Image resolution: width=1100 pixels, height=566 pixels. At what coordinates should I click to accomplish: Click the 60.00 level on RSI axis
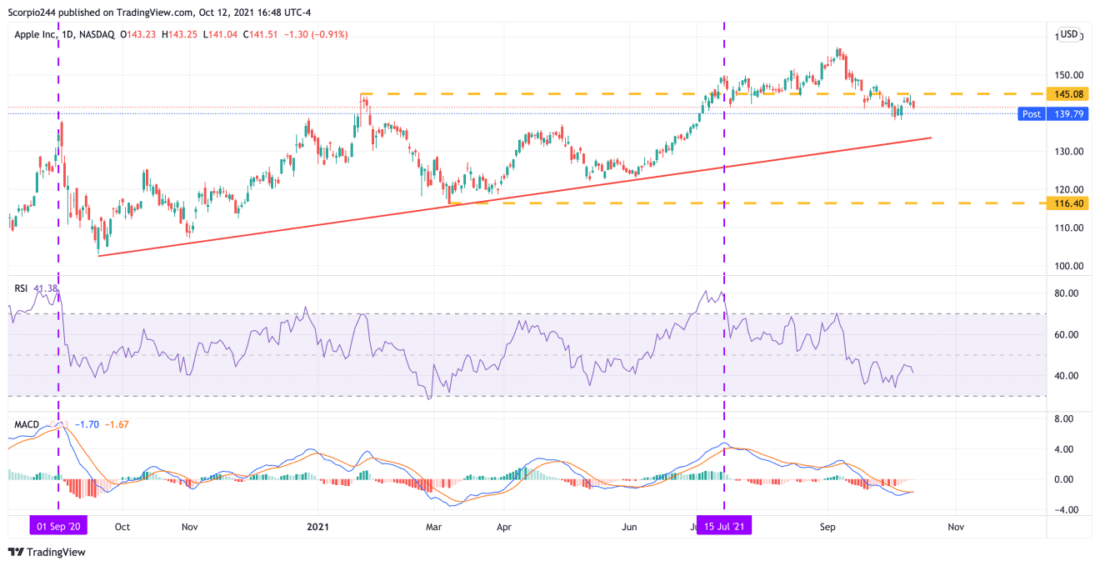(x=1066, y=335)
